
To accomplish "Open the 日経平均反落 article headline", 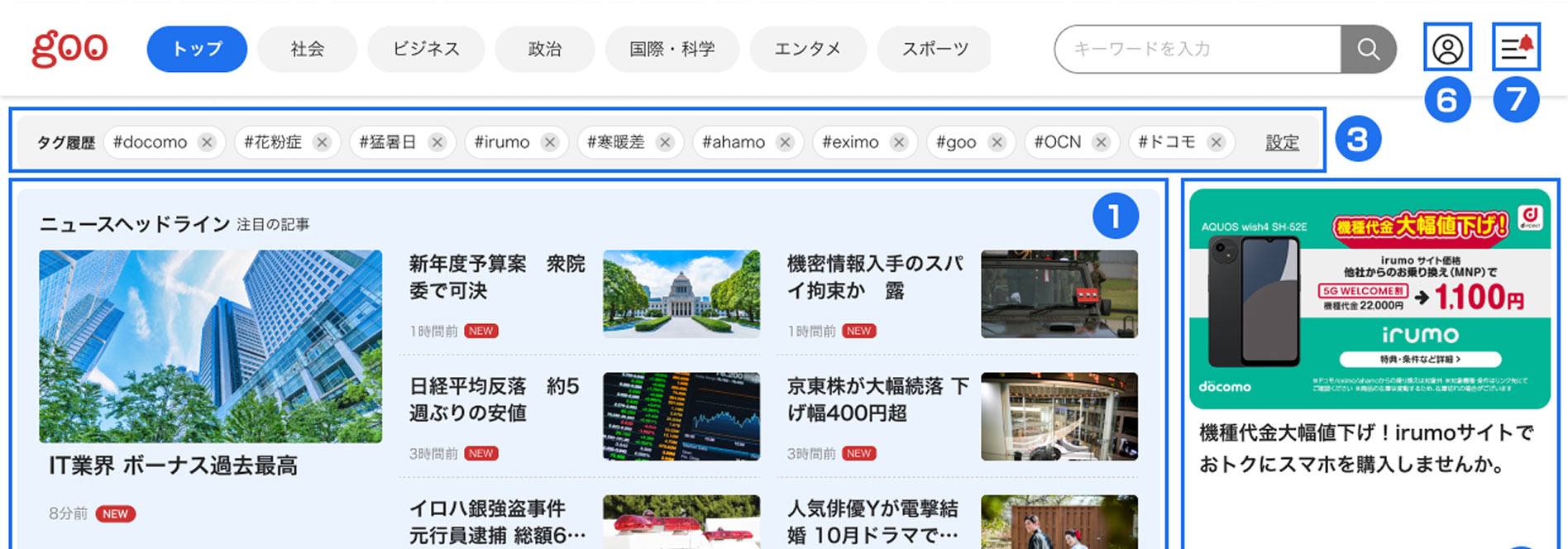I will (x=495, y=399).
